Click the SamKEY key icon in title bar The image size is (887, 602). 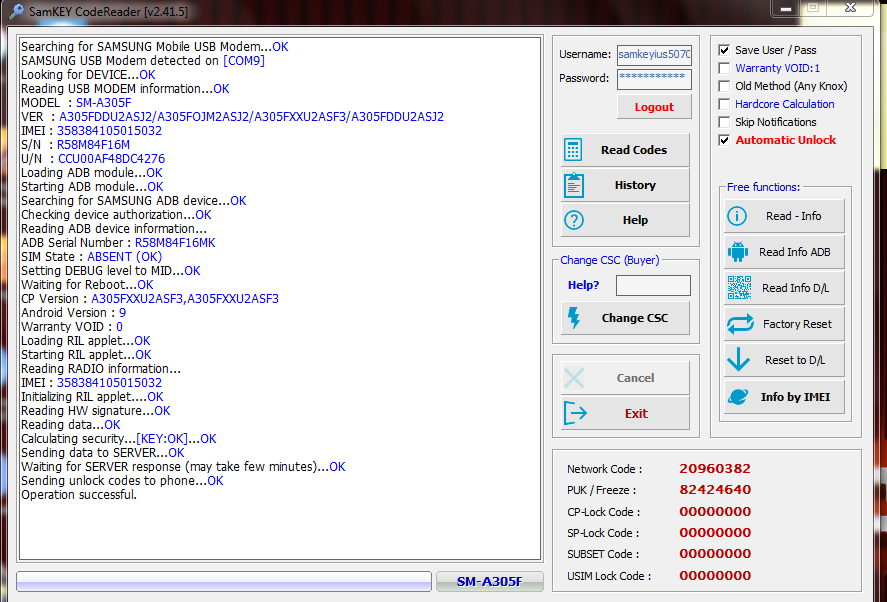pyautogui.click(x=16, y=11)
